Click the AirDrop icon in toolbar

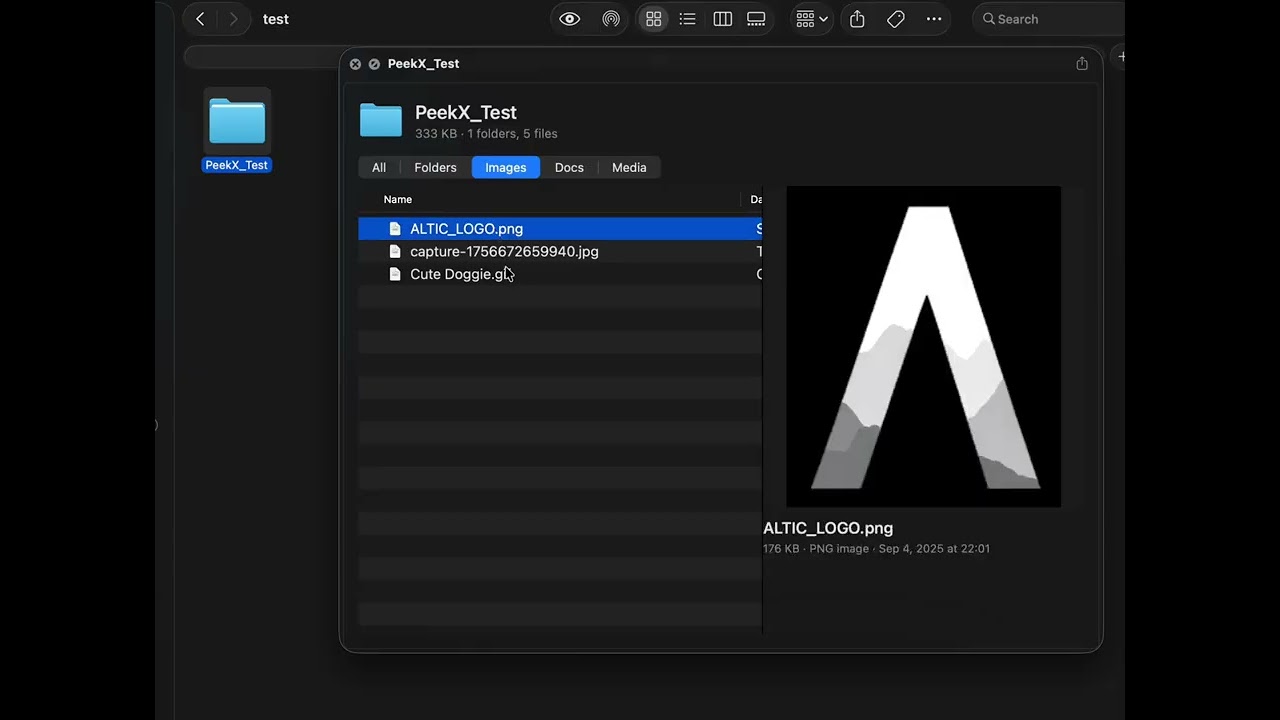[611, 19]
